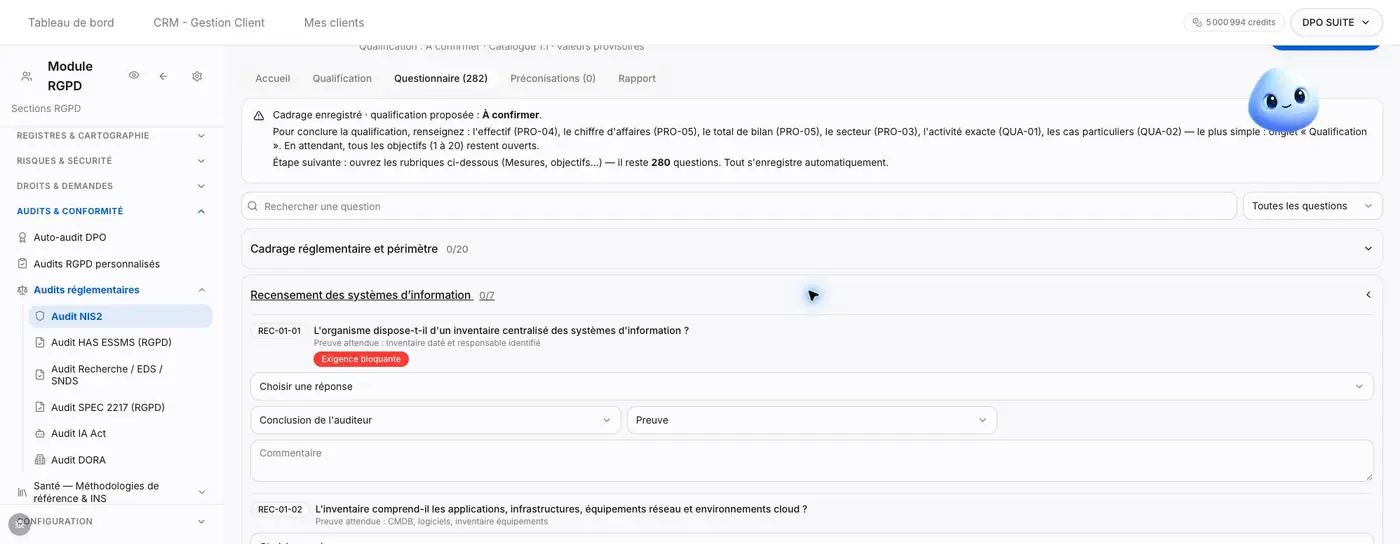Click Exigence bloquante red badge
The height and width of the screenshot is (544, 1400).
pos(361,359)
